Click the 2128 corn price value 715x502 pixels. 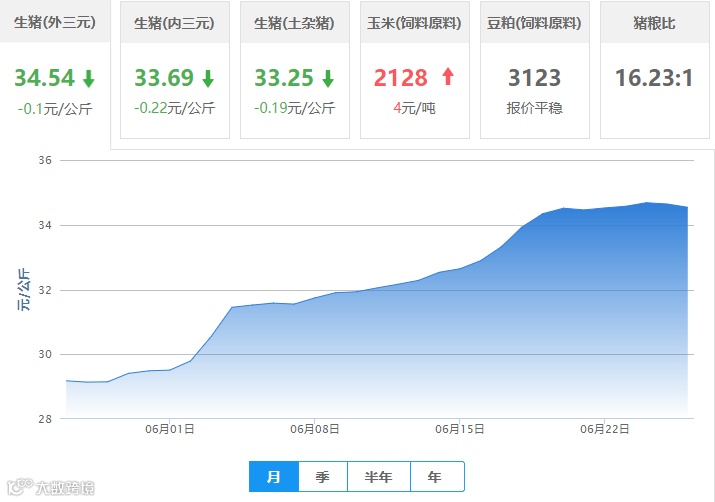click(x=401, y=78)
